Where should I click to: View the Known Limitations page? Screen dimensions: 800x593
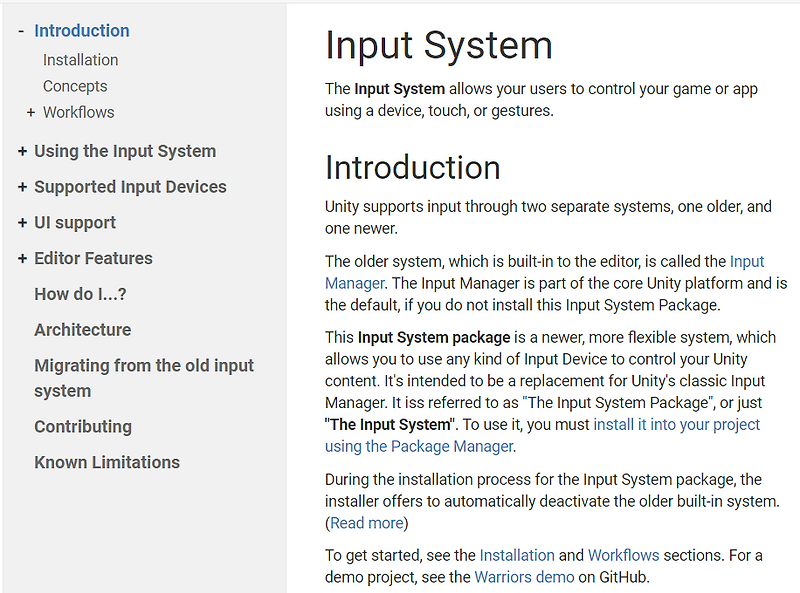(107, 462)
